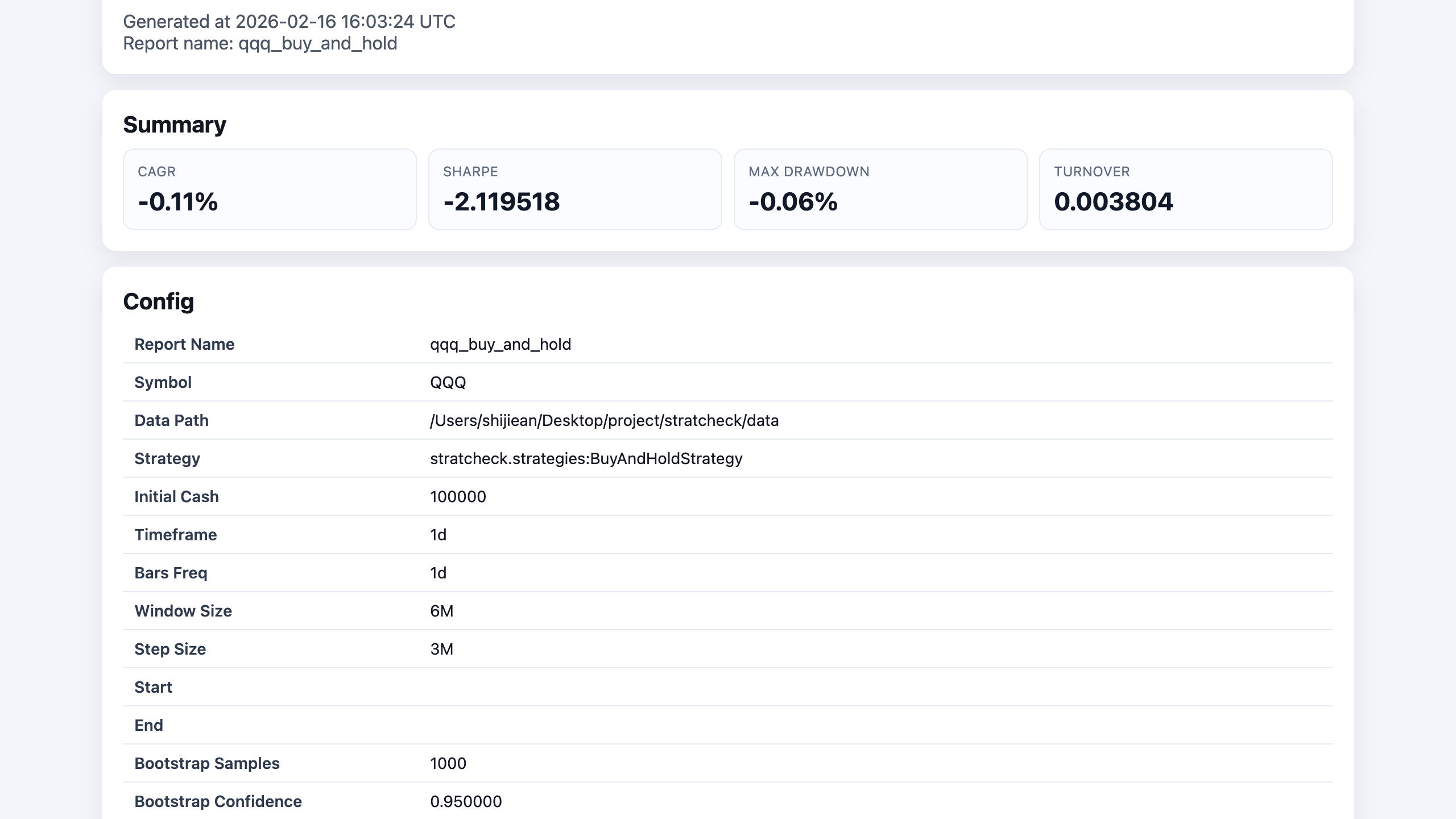Click the Initial Cash value 100000
Image resolution: width=1456 pixels, height=819 pixels.
tap(458, 497)
